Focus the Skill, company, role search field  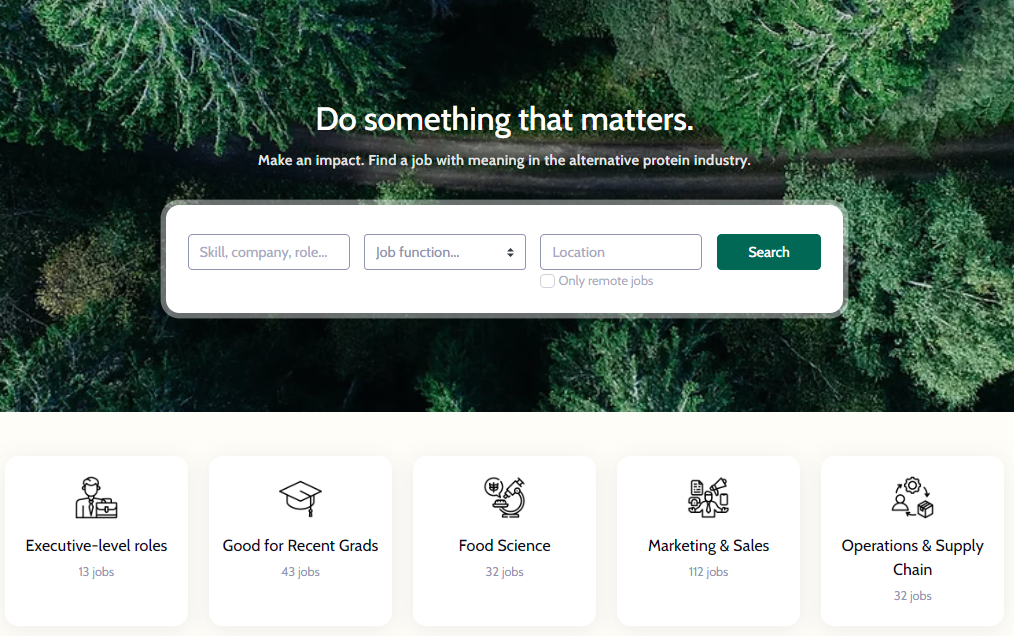pos(269,252)
